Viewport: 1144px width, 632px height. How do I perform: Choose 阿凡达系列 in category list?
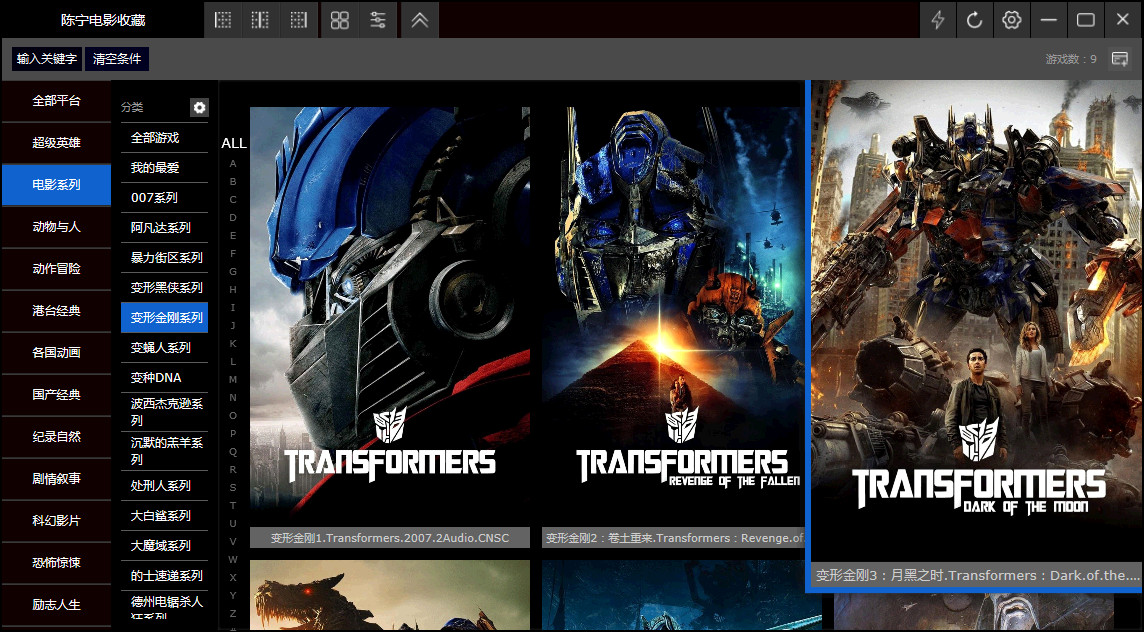(161, 228)
